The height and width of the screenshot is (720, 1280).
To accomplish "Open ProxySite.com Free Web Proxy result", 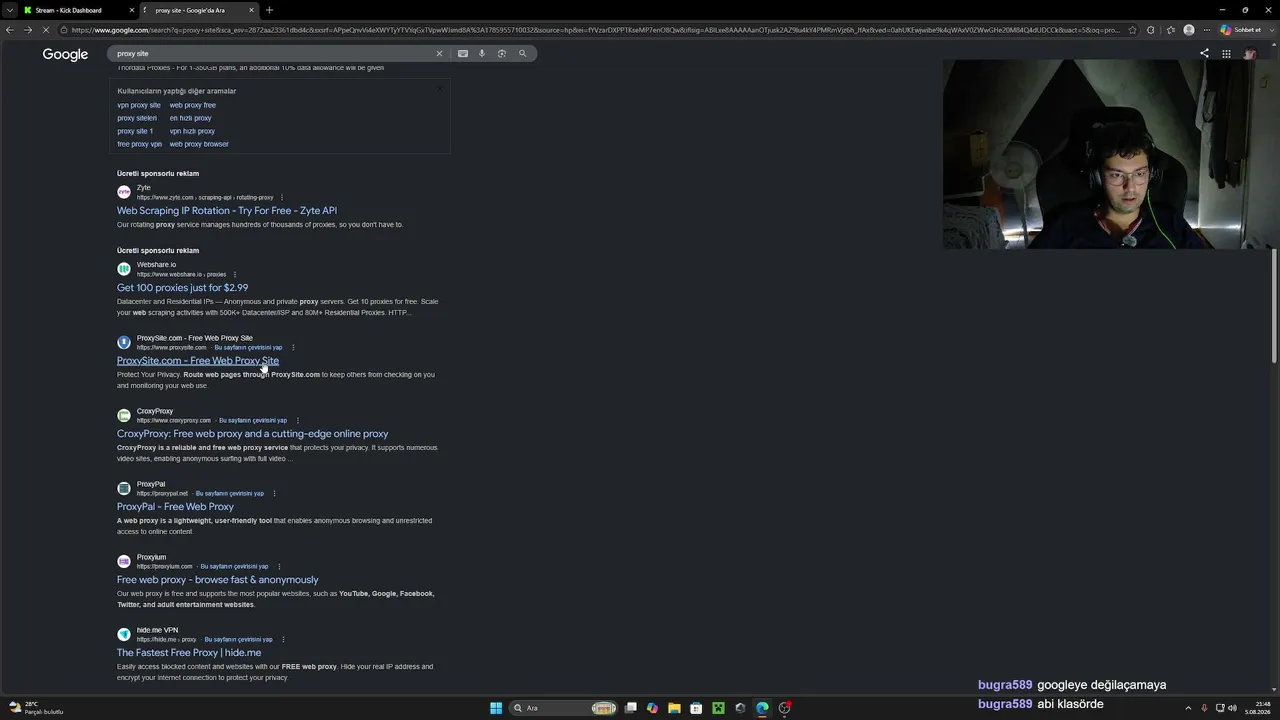I will [198, 361].
